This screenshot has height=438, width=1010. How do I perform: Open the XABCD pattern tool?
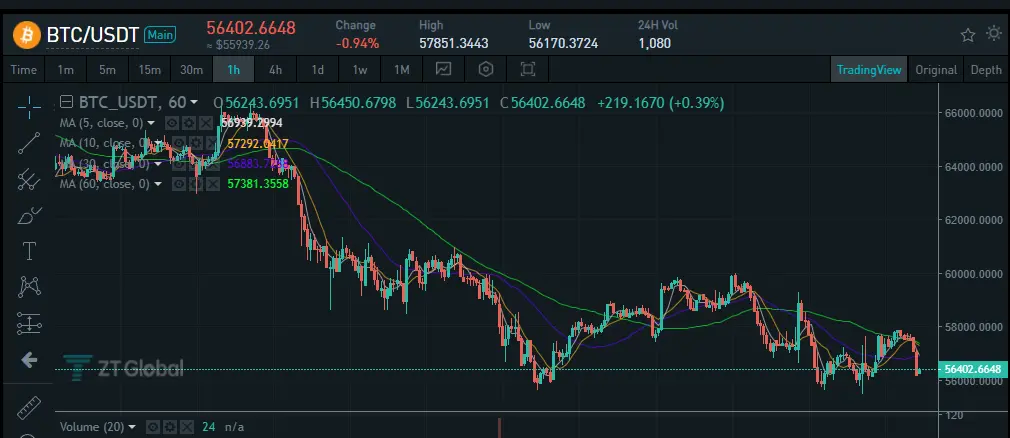point(29,286)
